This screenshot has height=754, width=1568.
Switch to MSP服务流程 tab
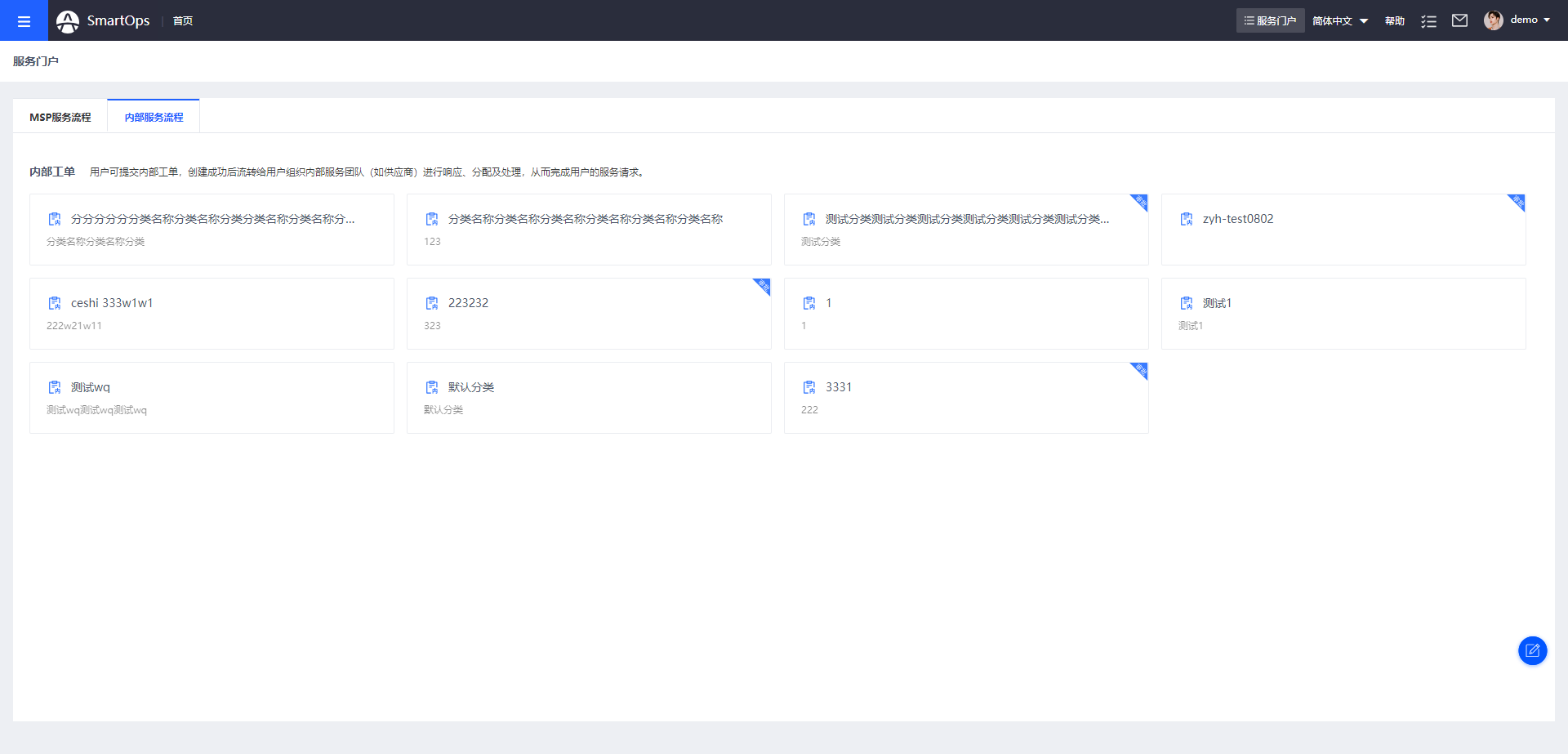(60, 117)
